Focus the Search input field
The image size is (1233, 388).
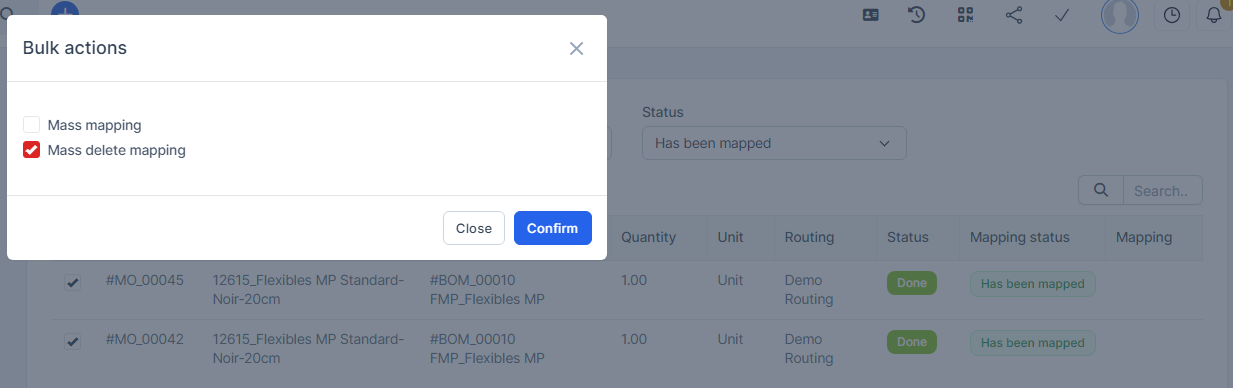1163,190
